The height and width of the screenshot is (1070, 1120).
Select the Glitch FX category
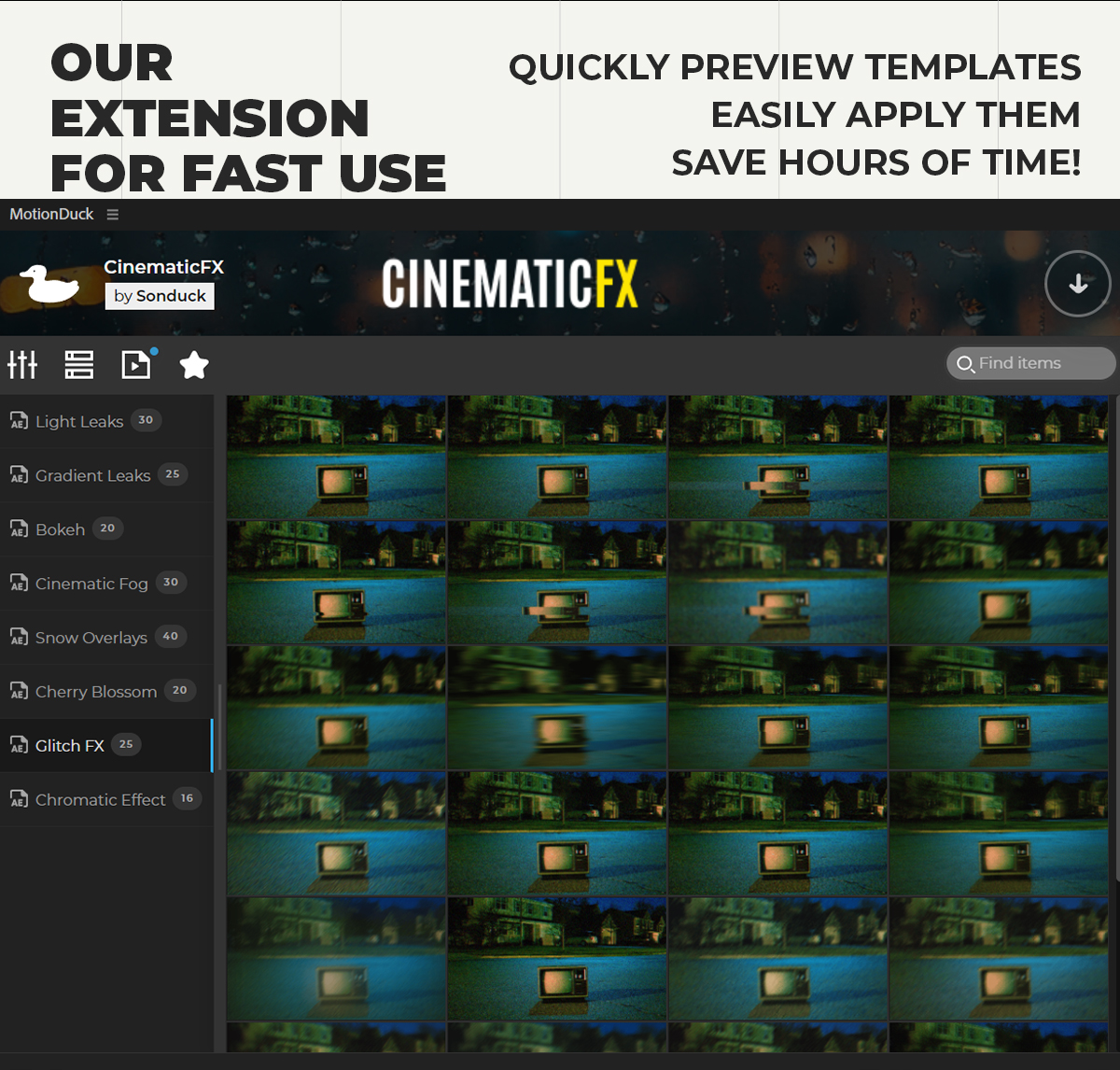pos(70,746)
